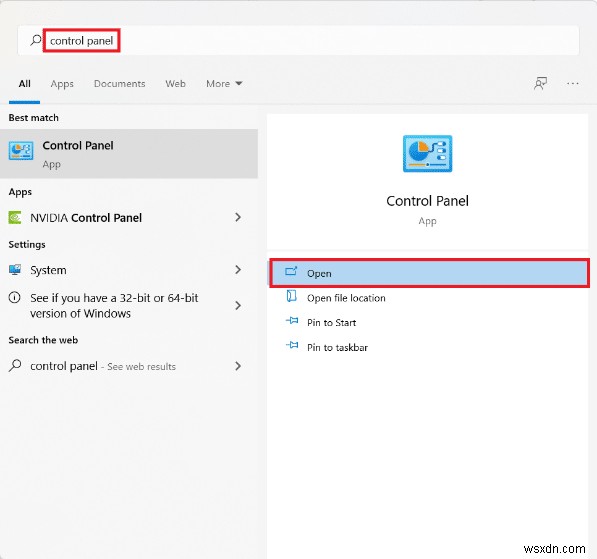
Task: Click the green NVIDIA logo icon
Action: (x=15, y=218)
